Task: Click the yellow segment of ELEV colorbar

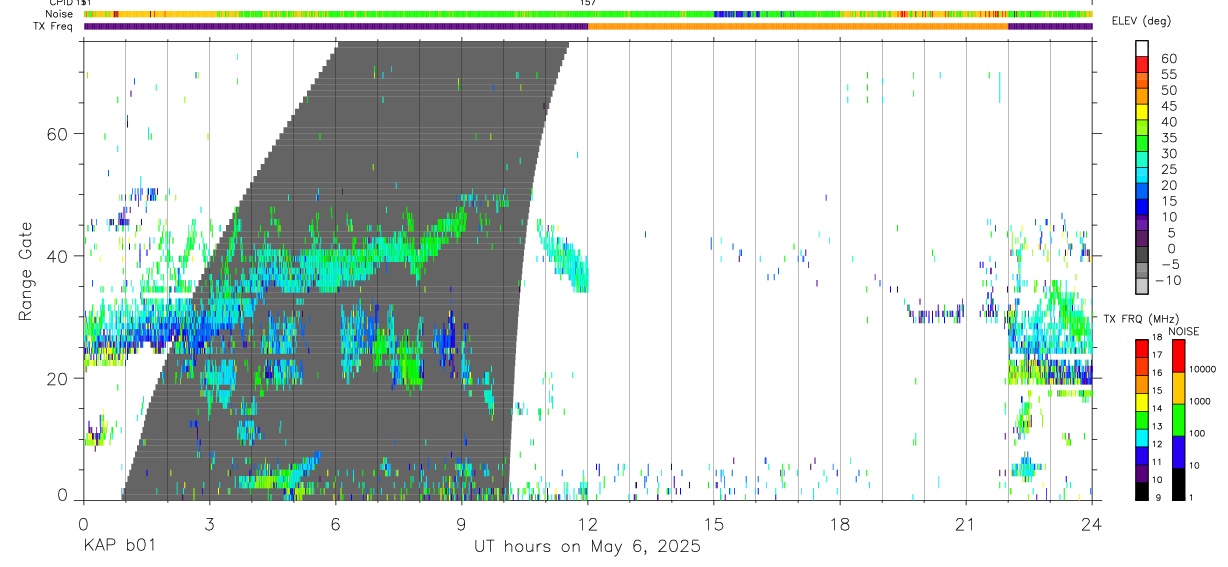Action: coord(1142,112)
